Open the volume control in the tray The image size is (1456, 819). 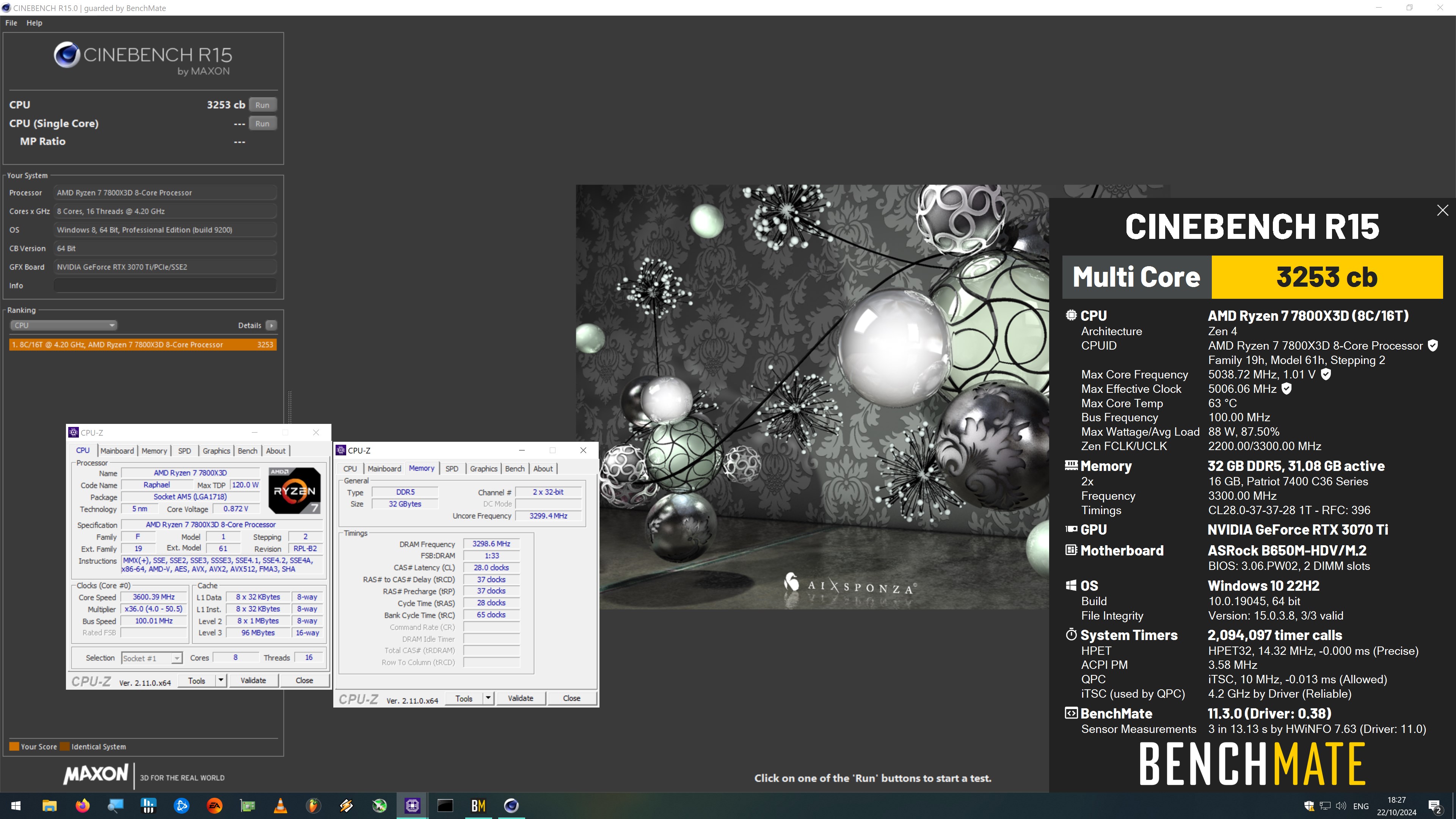[x=1341, y=806]
